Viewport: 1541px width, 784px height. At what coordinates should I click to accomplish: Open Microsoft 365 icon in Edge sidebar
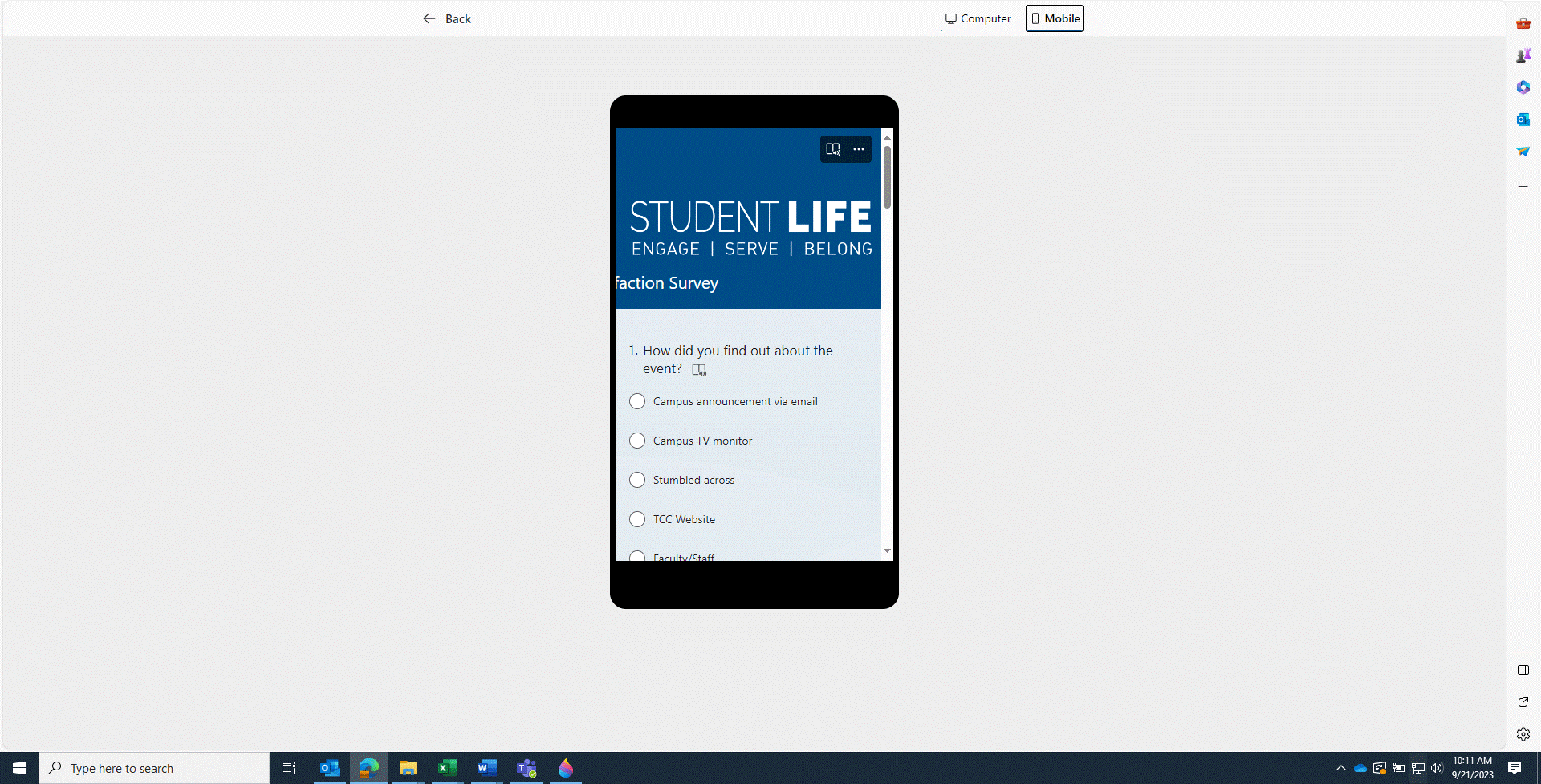tap(1523, 87)
